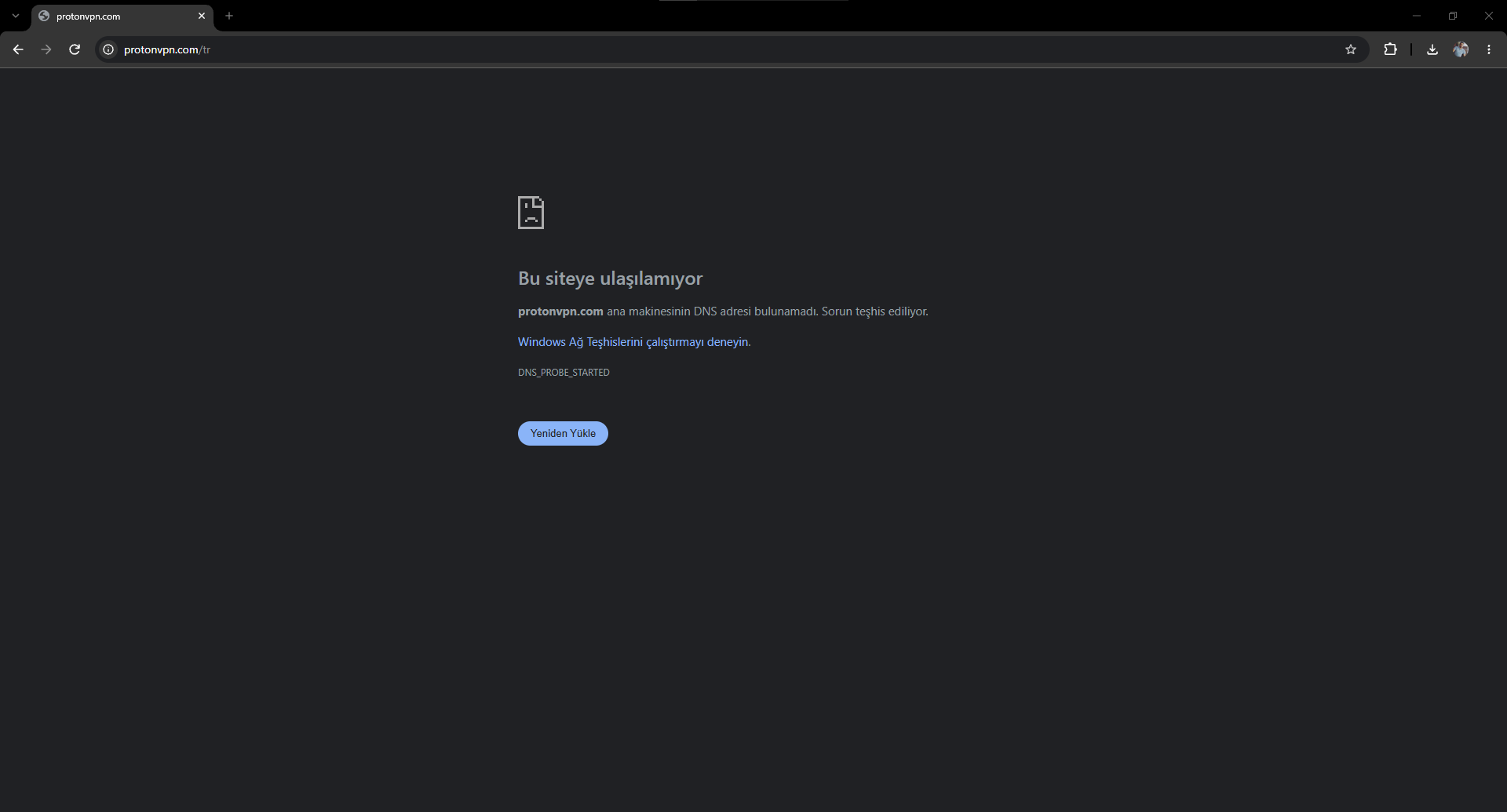Minimize the browser window
This screenshot has width=1507, height=812.
click(1417, 16)
